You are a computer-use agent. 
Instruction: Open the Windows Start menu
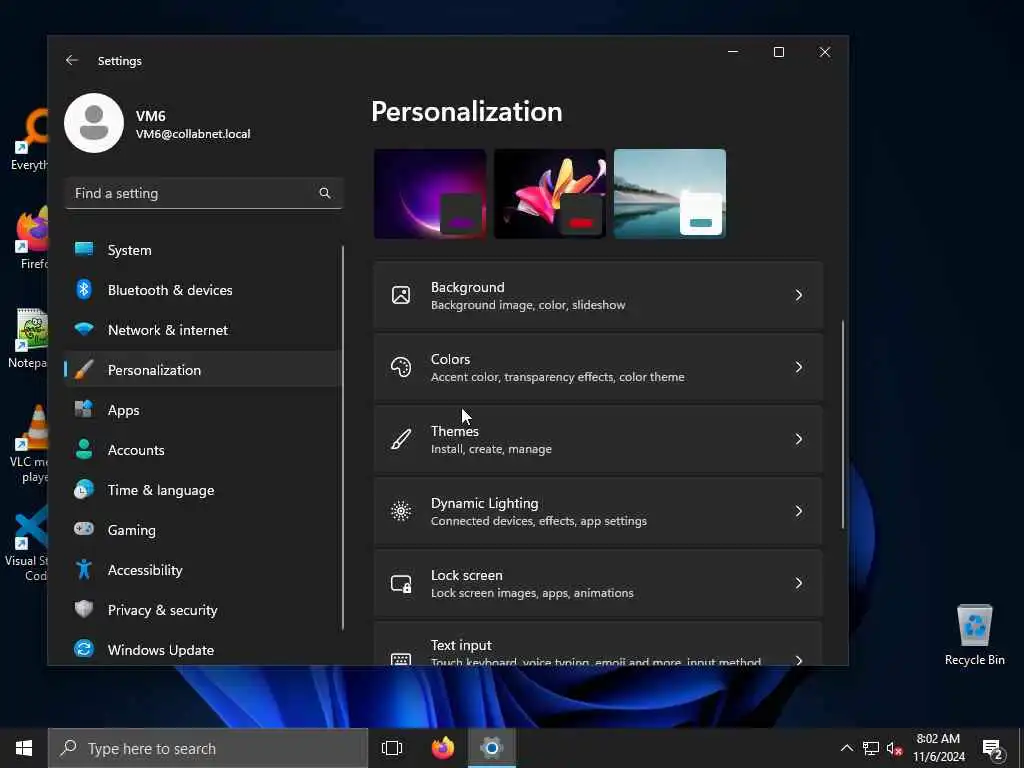pos(24,748)
